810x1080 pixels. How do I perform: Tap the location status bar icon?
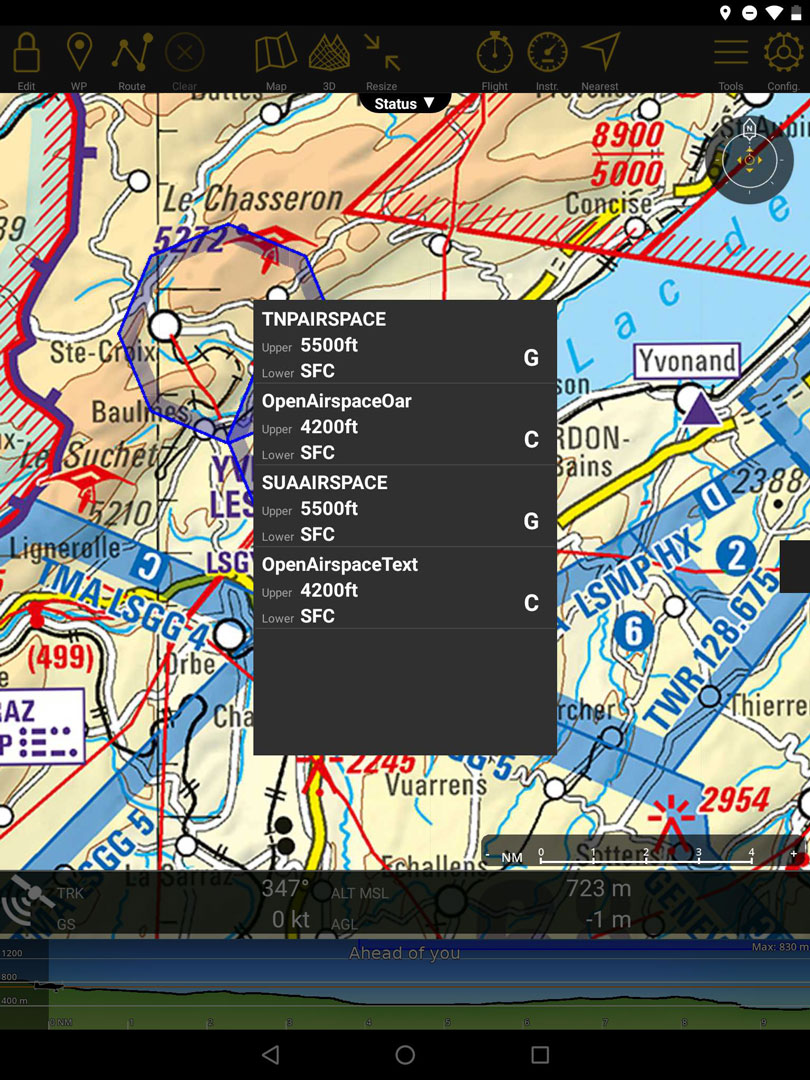[725, 12]
